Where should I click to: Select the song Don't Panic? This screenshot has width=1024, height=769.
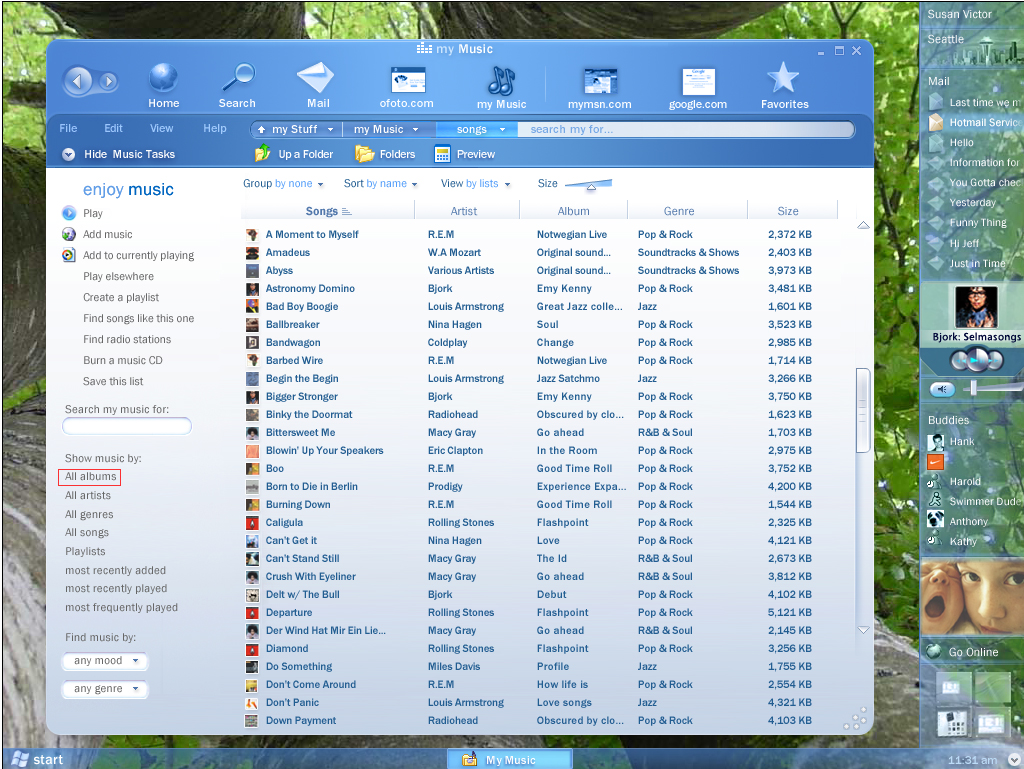pyautogui.click(x=292, y=702)
